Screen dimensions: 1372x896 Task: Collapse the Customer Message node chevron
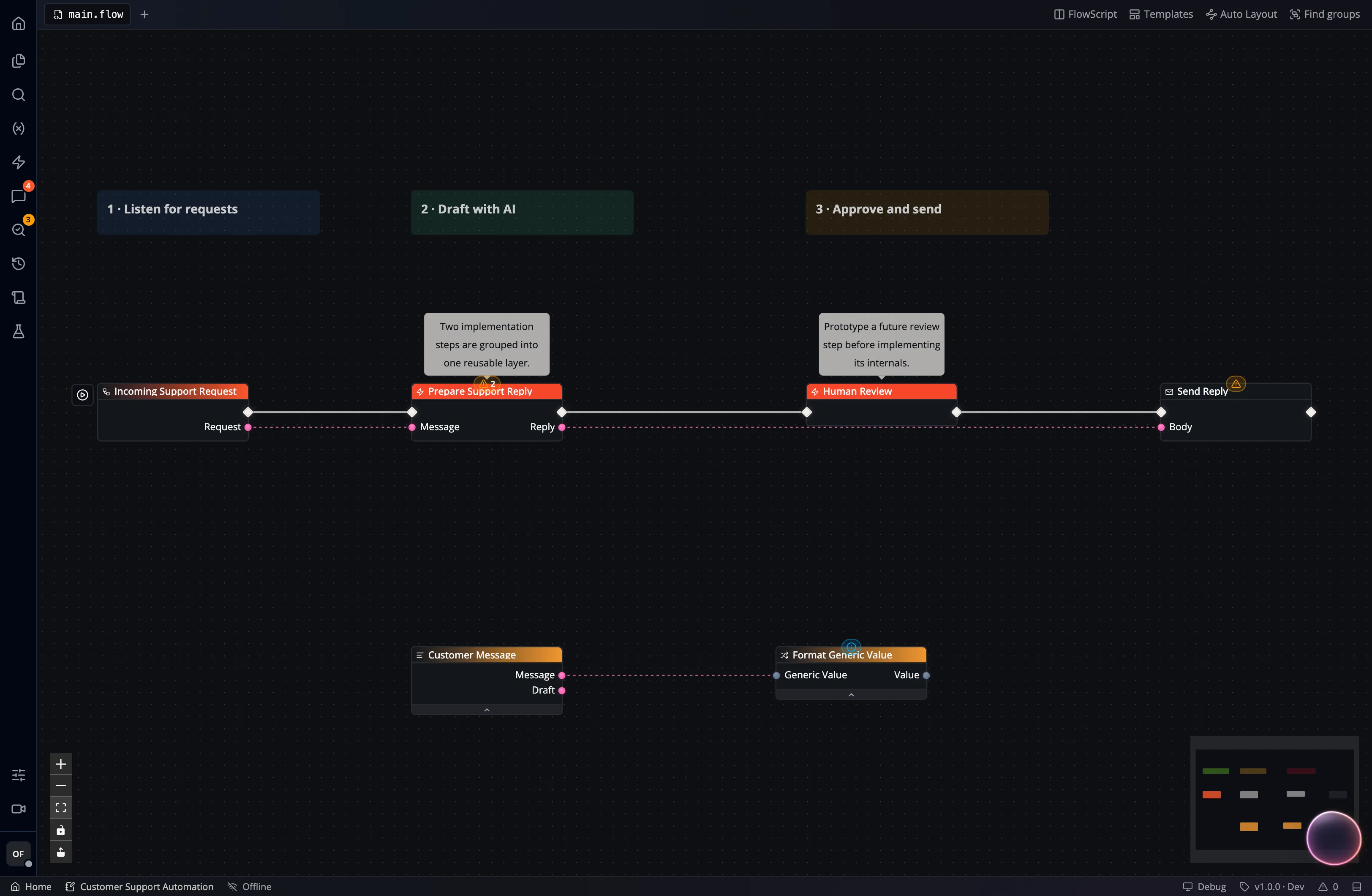(487, 710)
